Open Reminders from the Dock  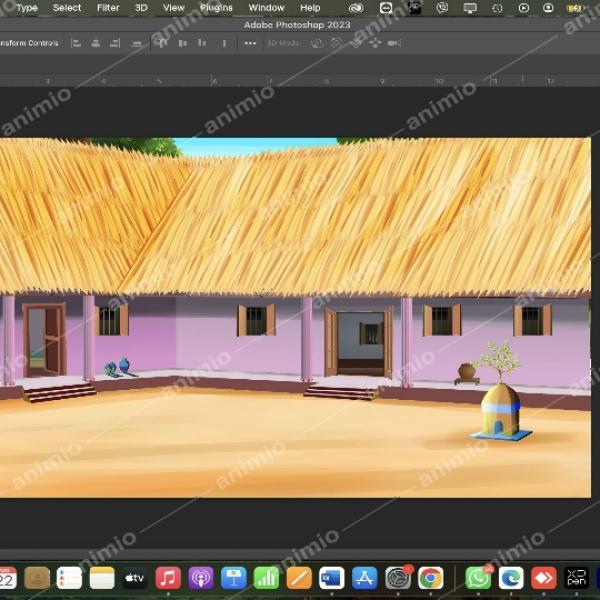(69, 578)
